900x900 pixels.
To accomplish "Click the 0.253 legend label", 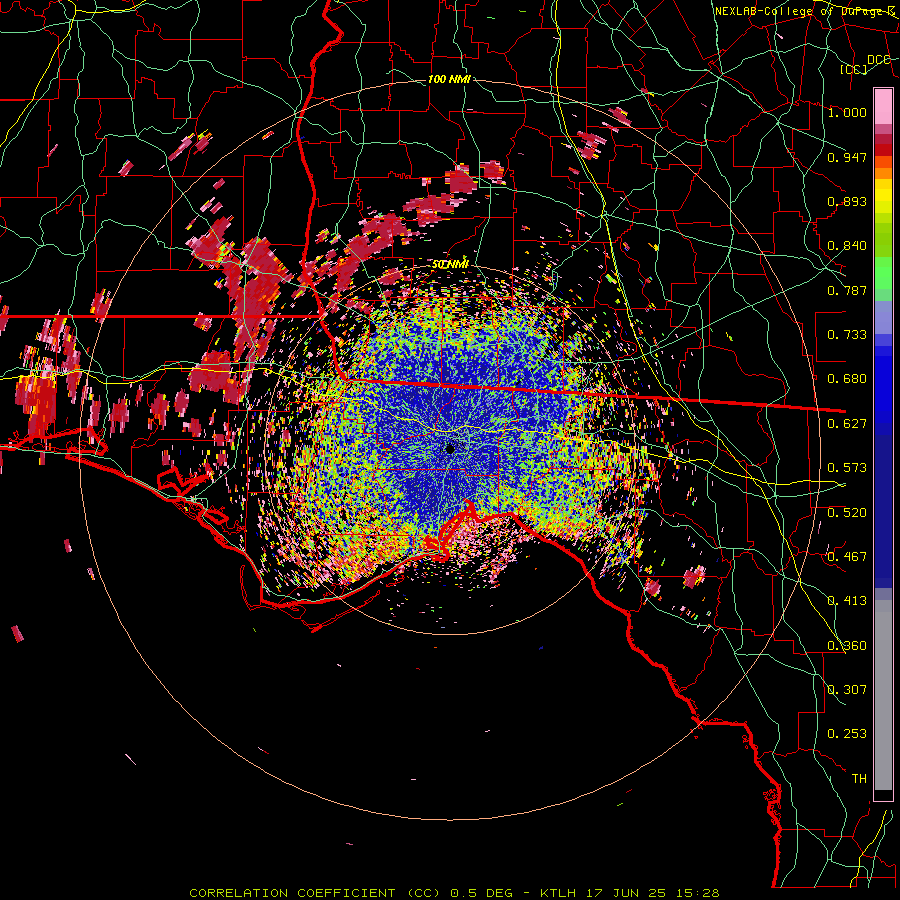I will 847,734.
